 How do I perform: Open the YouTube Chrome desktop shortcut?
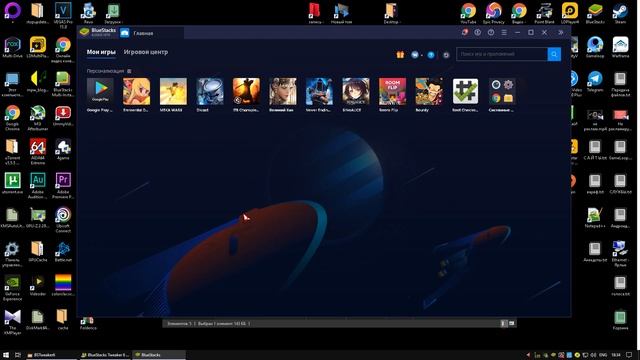pos(468,13)
